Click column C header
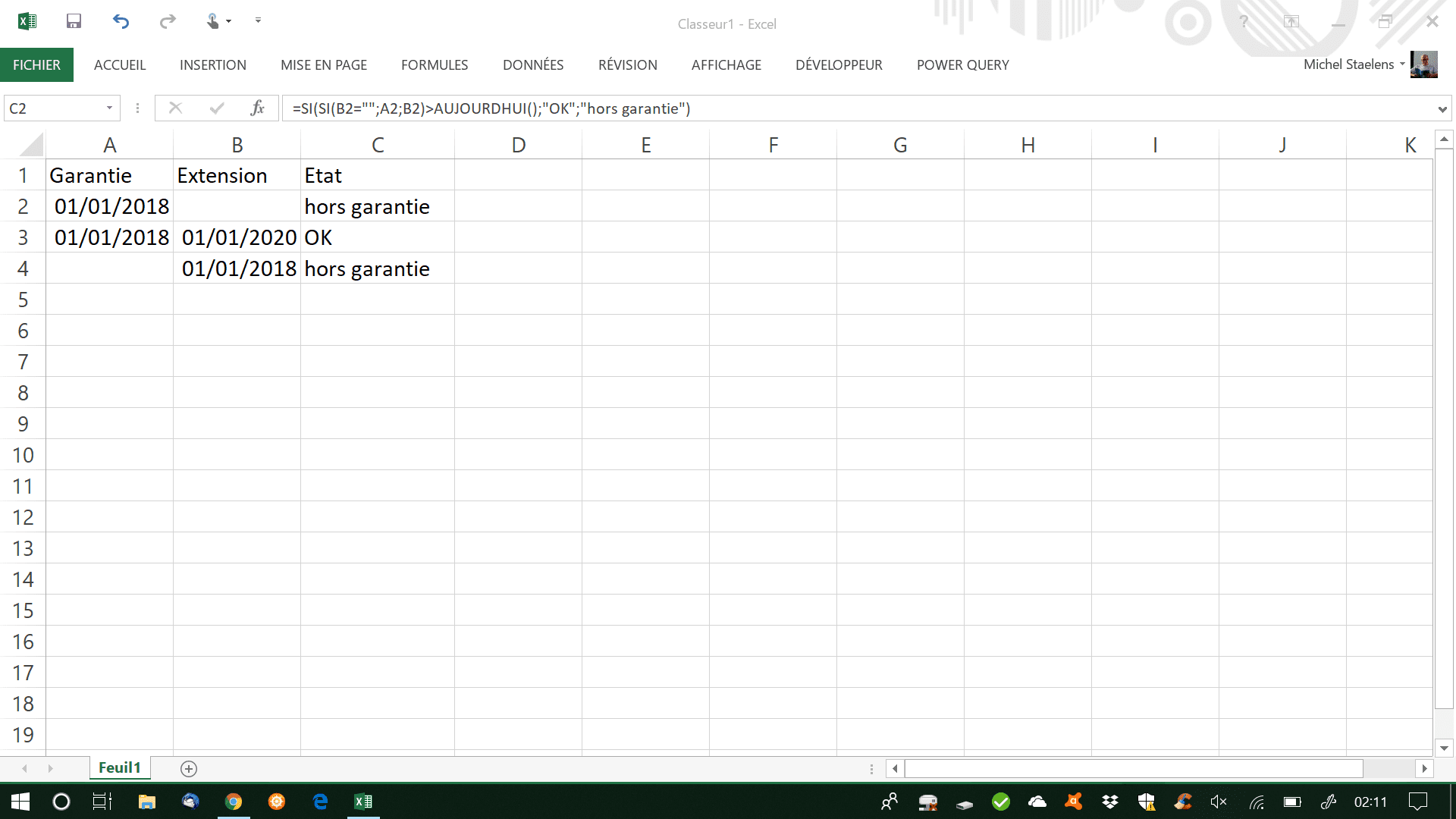Image resolution: width=1456 pixels, height=819 pixels. pos(378,145)
